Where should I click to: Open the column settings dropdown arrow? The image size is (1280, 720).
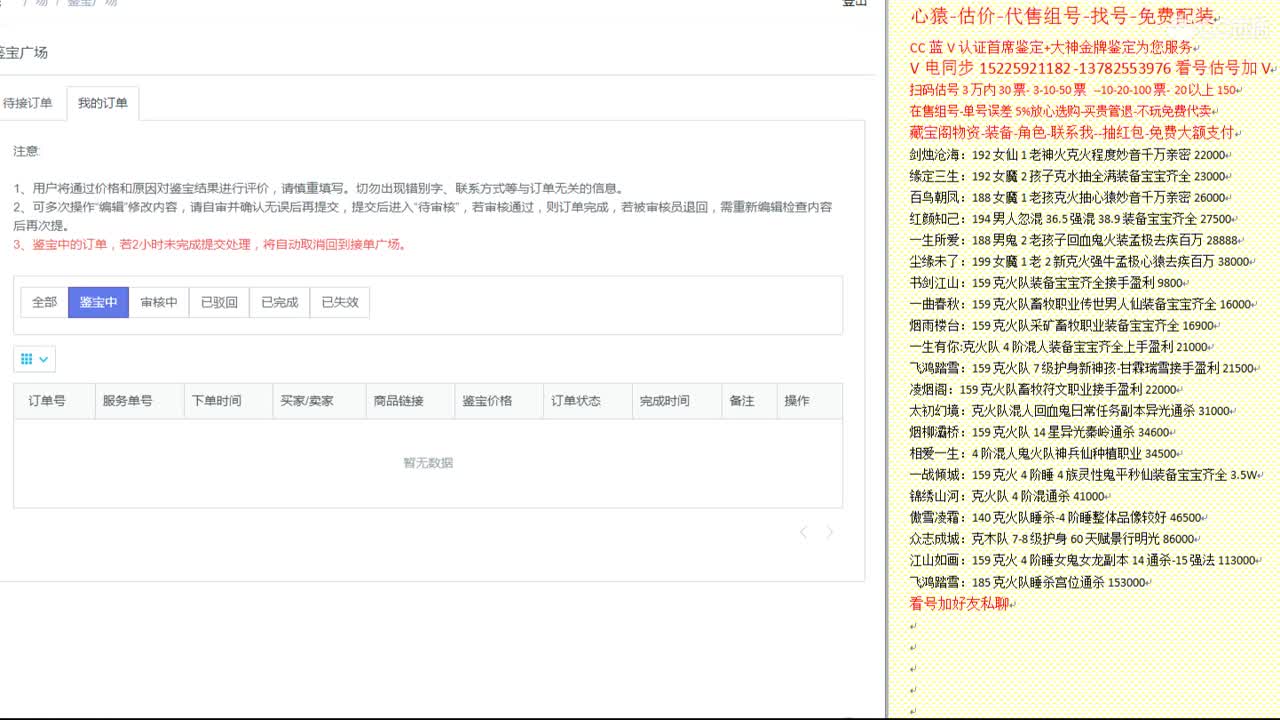pyautogui.click(x=43, y=358)
